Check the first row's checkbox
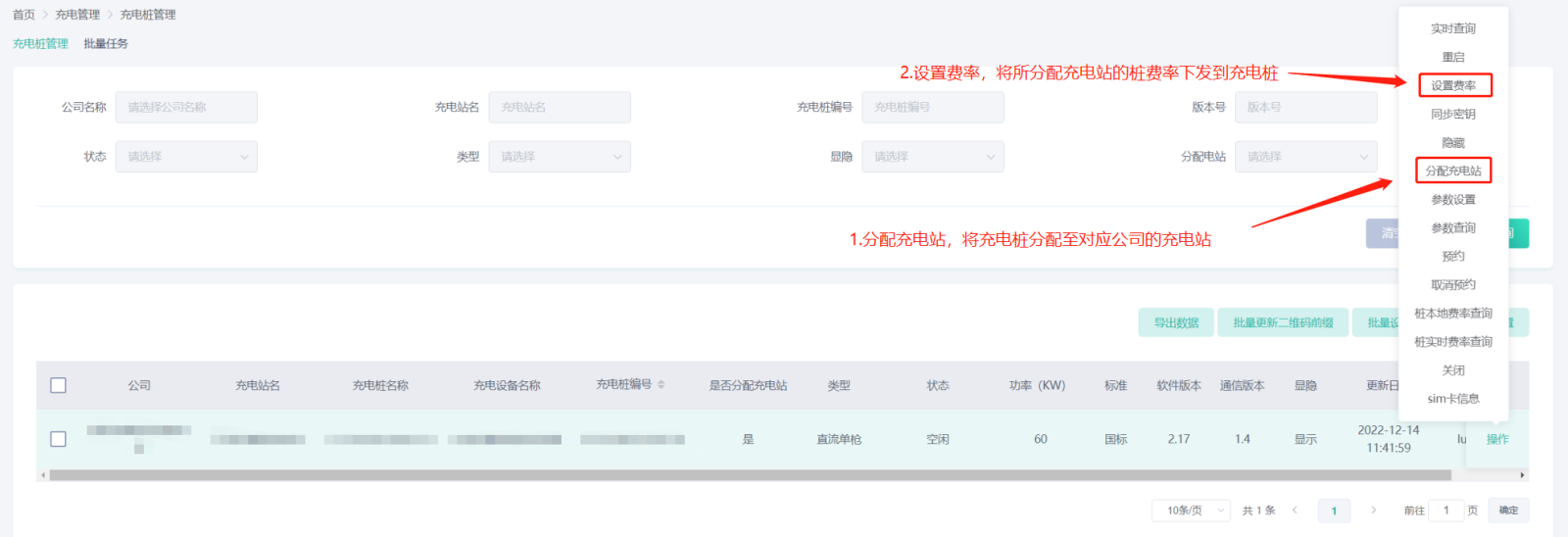The image size is (1568, 537). point(59,439)
